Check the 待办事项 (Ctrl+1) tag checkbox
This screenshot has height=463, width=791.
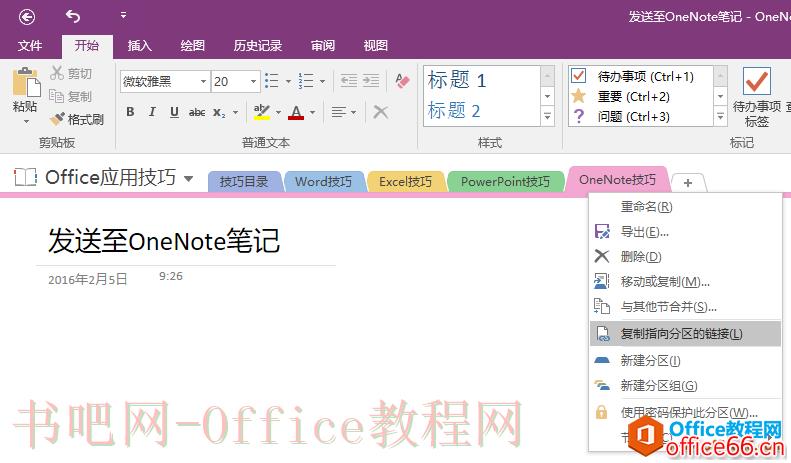point(578,76)
